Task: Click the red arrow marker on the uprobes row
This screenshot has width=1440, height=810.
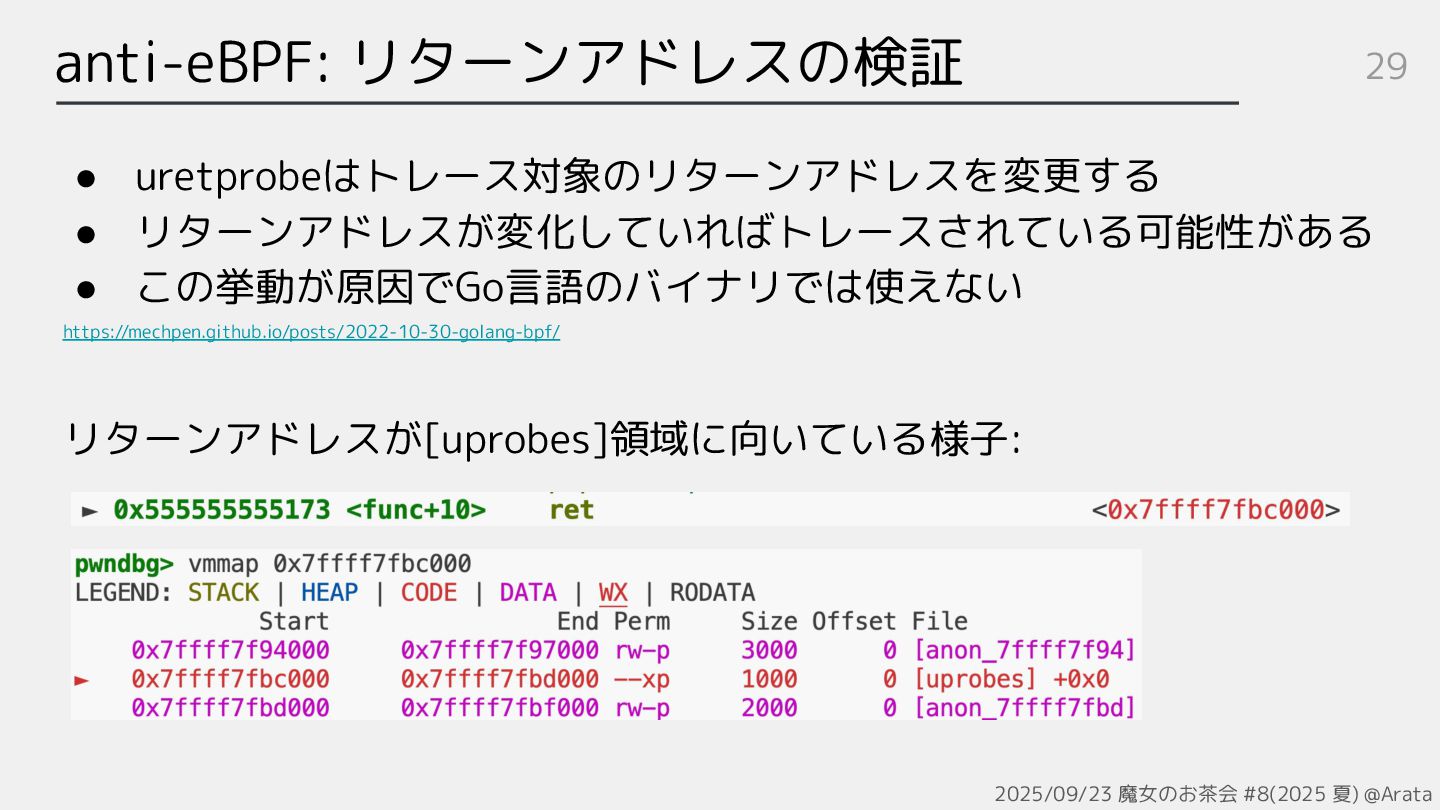Action: point(82,680)
